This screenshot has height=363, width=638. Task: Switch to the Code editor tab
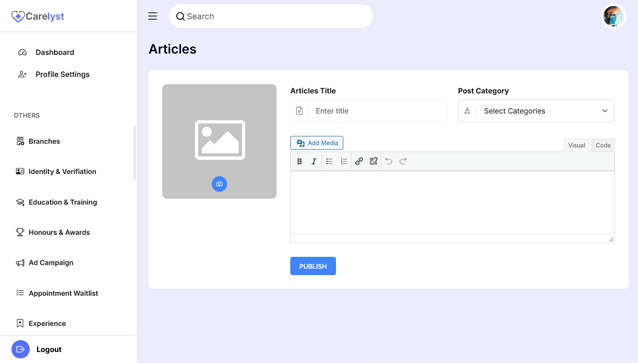click(x=603, y=145)
